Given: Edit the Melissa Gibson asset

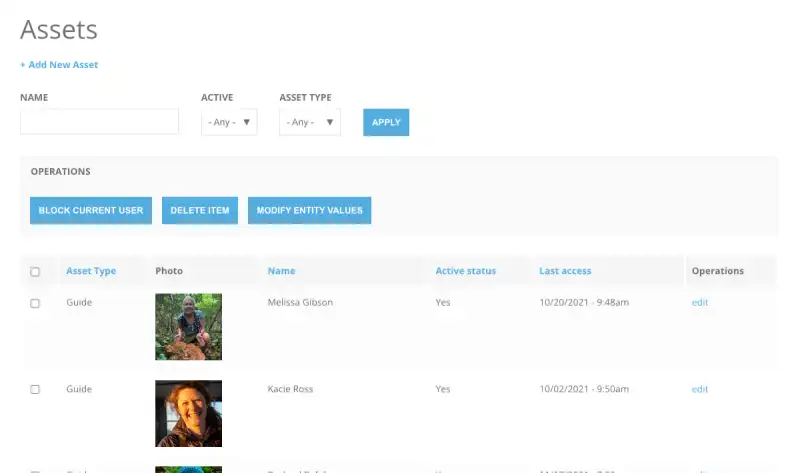Looking at the screenshot, I should (x=700, y=302).
